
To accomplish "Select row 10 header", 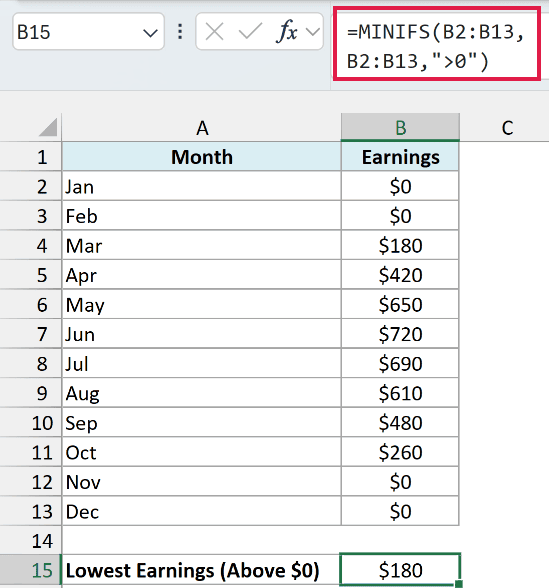I will tap(31, 423).
